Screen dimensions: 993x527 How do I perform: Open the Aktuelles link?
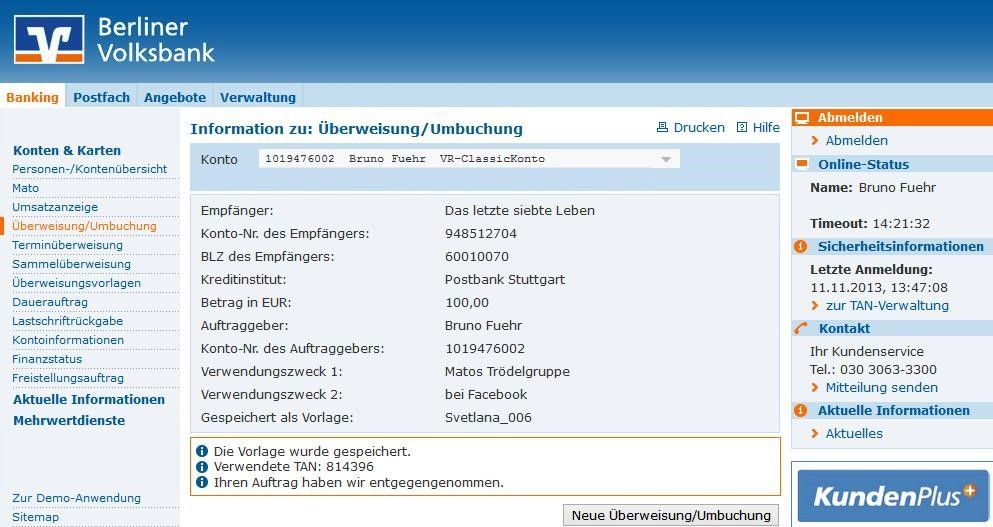[x=854, y=434]
